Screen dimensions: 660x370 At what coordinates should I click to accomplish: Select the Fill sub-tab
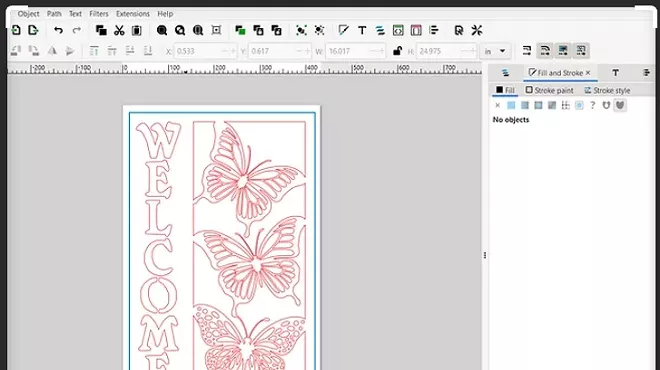pos(505,90)
